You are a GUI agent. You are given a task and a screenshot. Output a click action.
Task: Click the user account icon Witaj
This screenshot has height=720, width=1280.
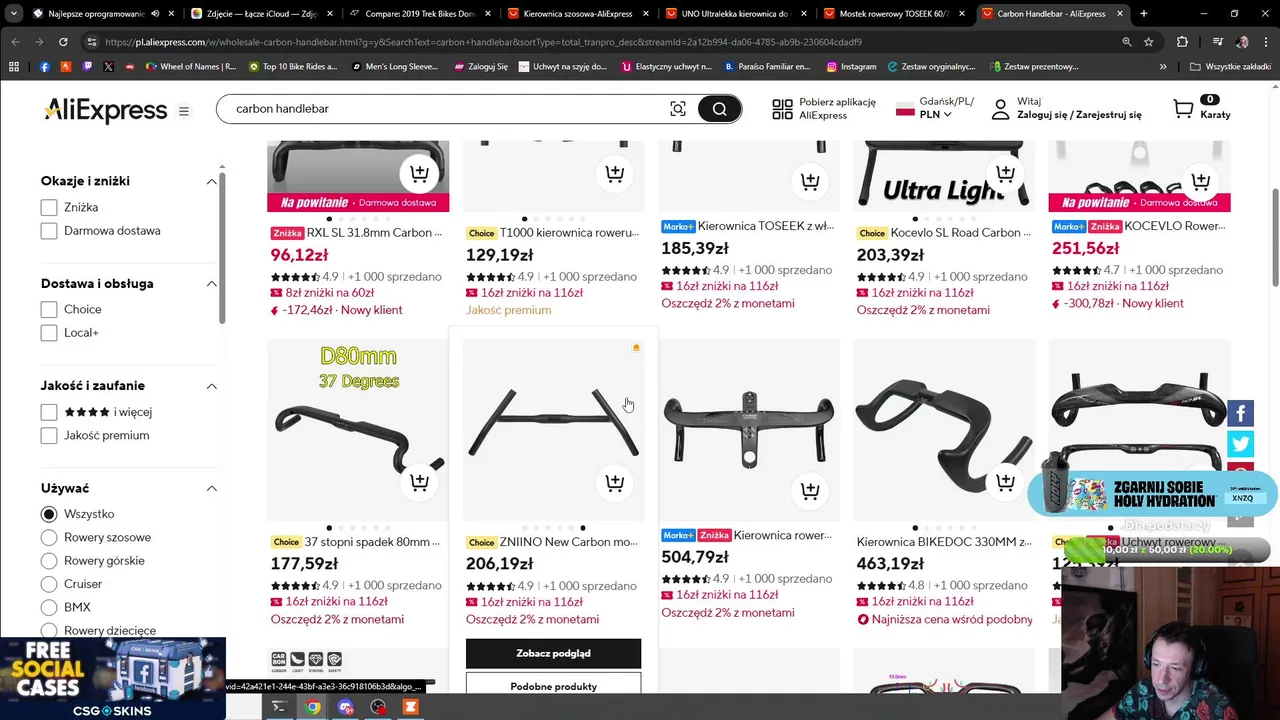pyautogui.click(x=1000, y=109)
